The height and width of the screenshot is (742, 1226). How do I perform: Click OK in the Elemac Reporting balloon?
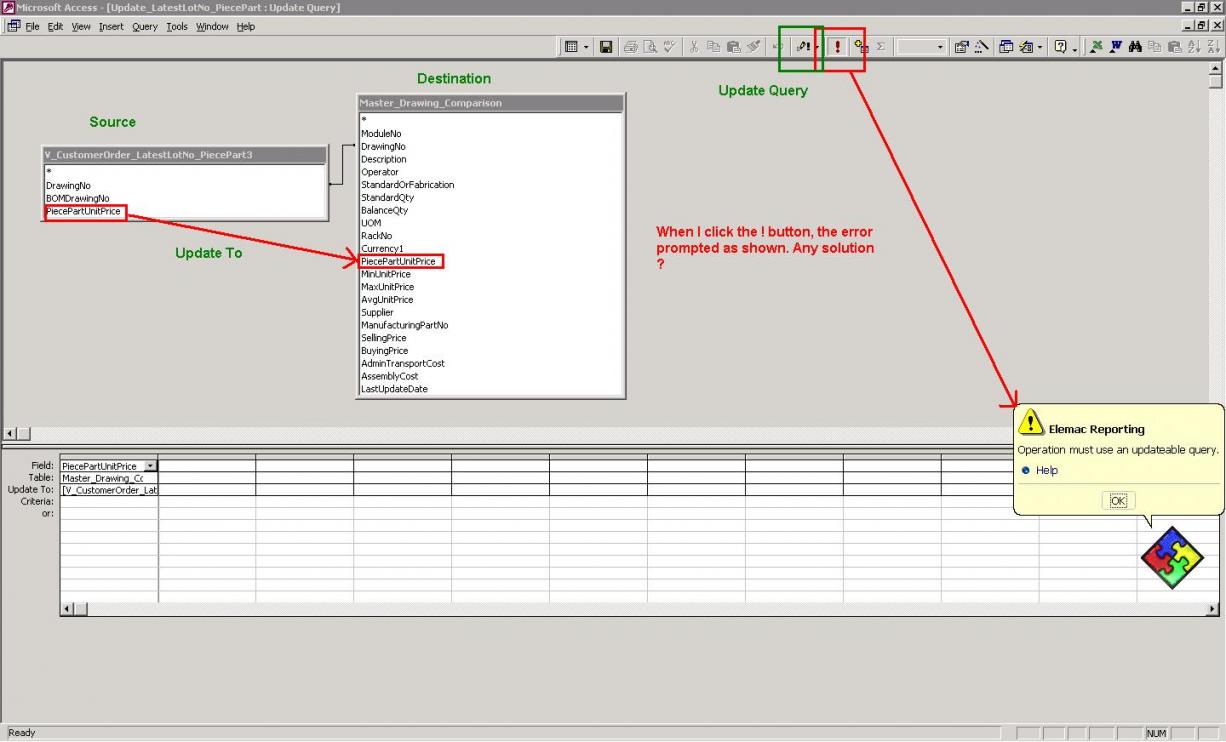tap(1118, 501)
